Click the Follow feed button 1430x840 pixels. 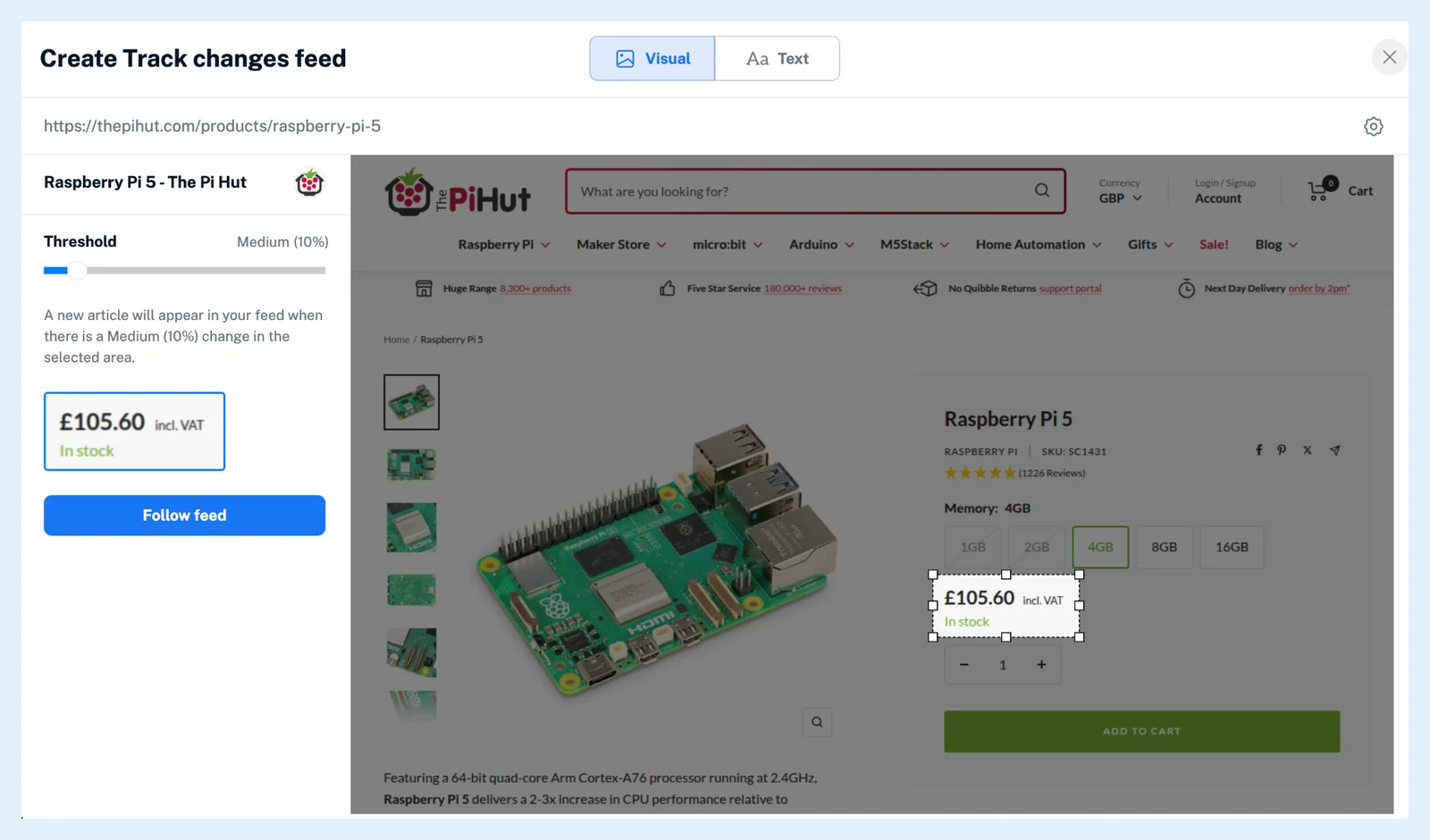click(x=184, y=516)
